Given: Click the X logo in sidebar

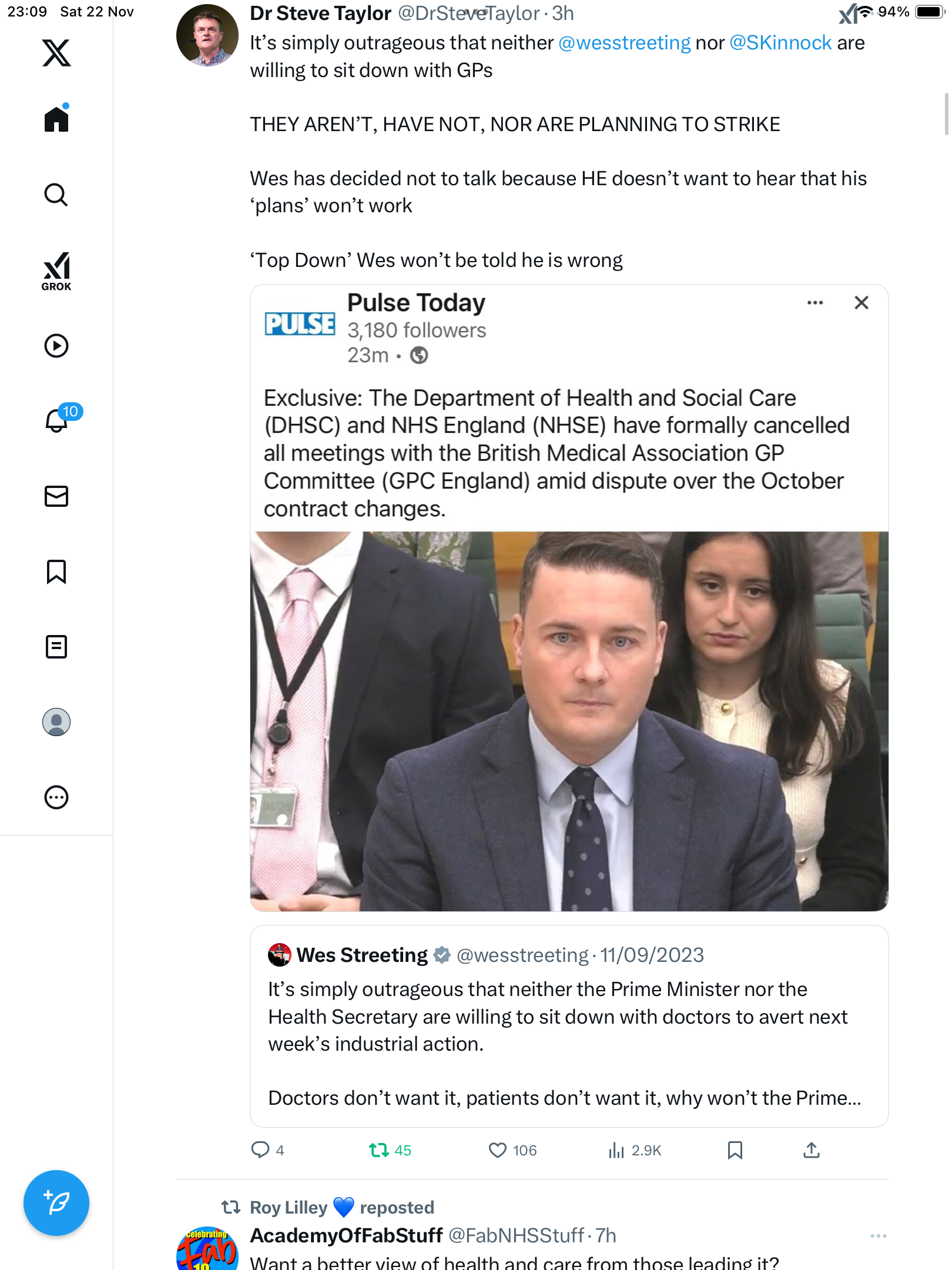Looking at the screenshot, I should coord(56,53).
